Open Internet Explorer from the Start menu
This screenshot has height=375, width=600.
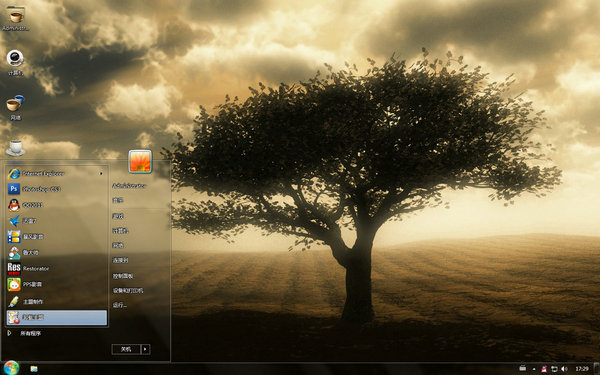click(x=57, y=174)
